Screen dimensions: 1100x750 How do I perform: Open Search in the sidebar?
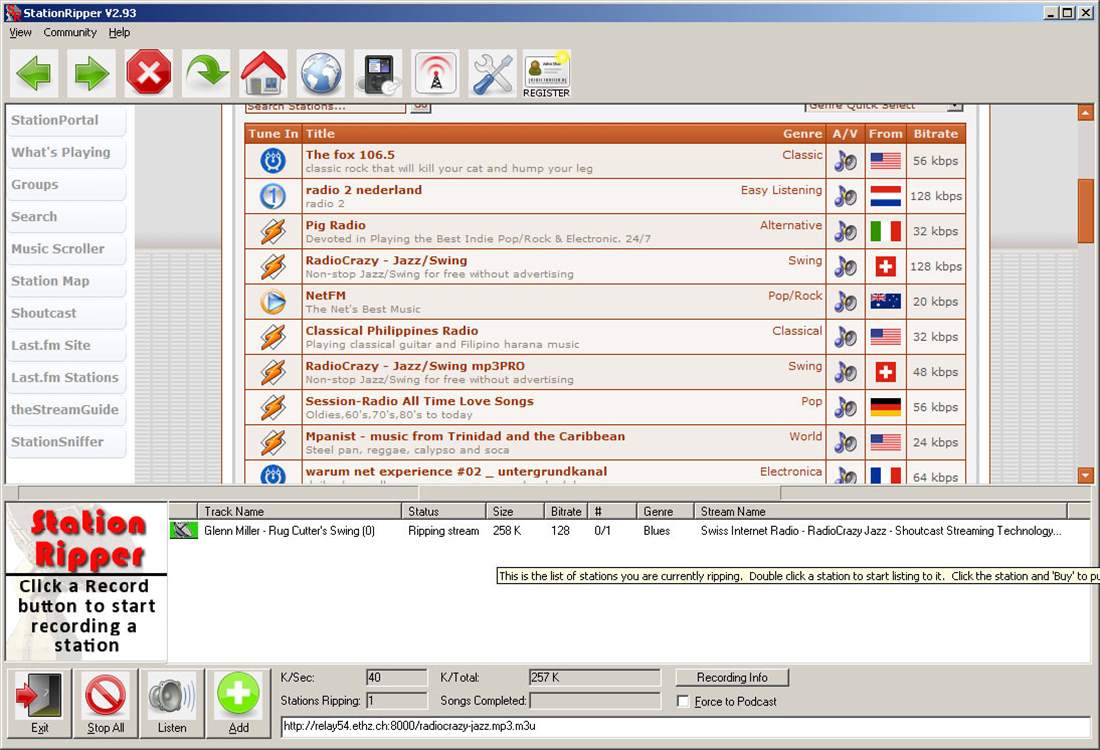65,217
